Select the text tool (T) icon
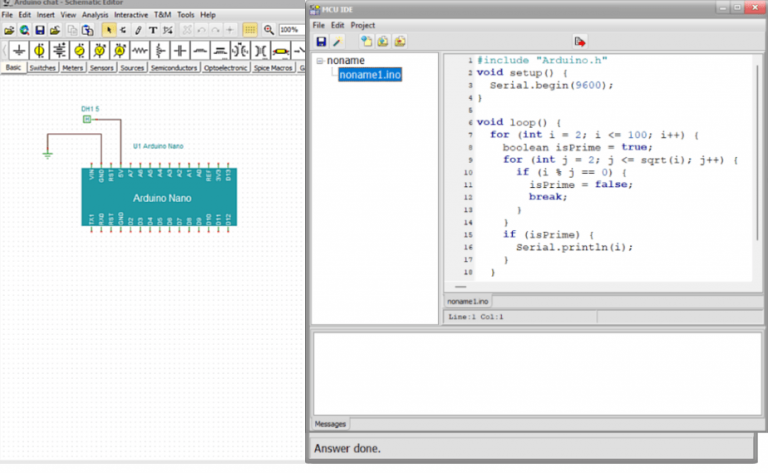 (x=153, y=30)
